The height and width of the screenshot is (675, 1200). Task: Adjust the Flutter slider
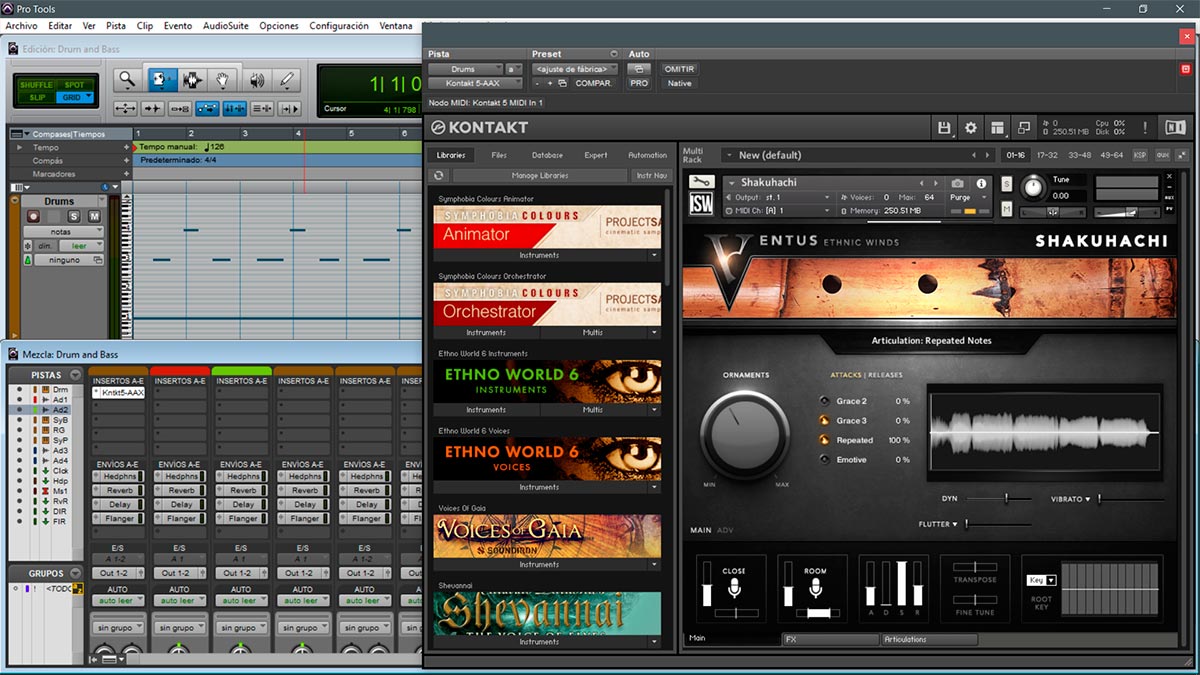pyautogui.click(x=999, y=524)
